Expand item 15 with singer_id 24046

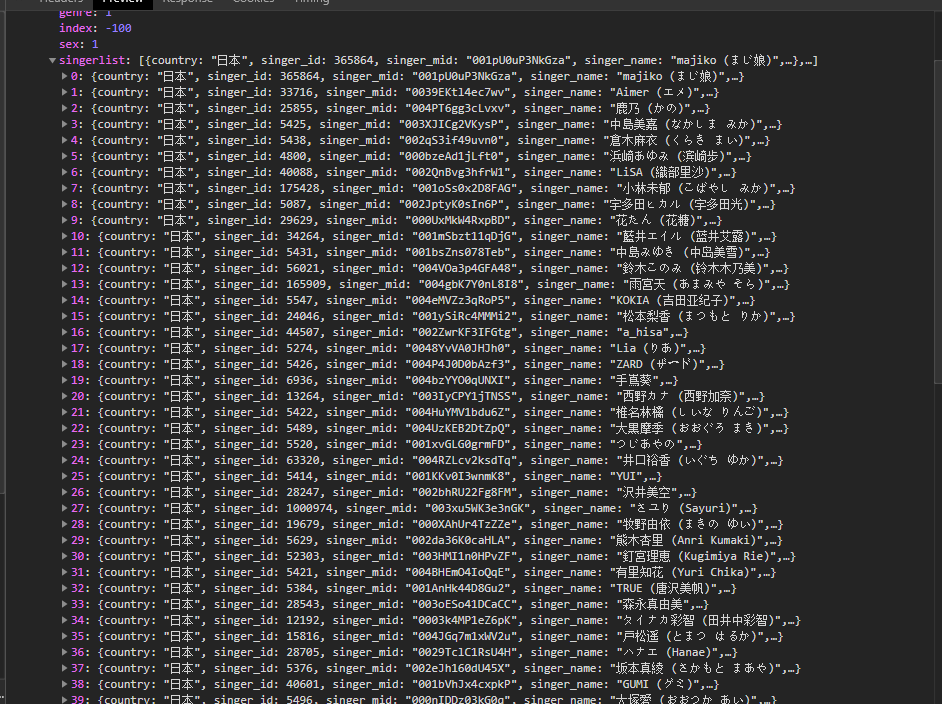[64, 317]
